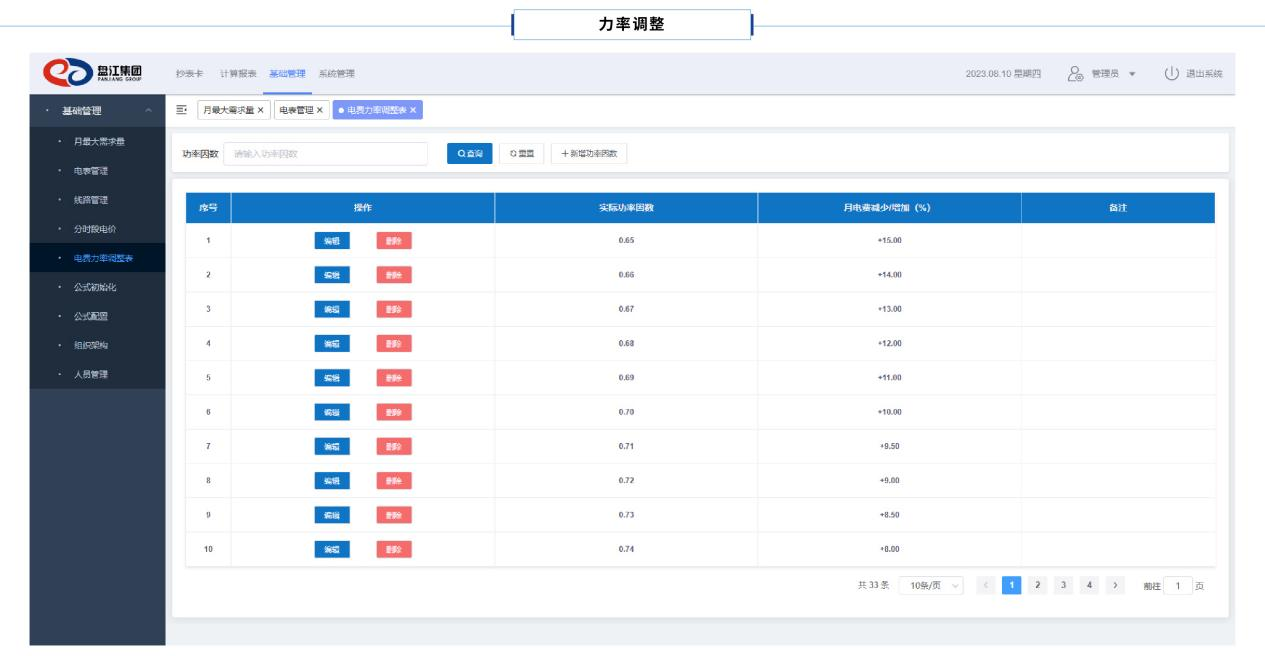Click the sidebar collapse hamburger icon
The image size is (1265, 656).
pos(181,109)
